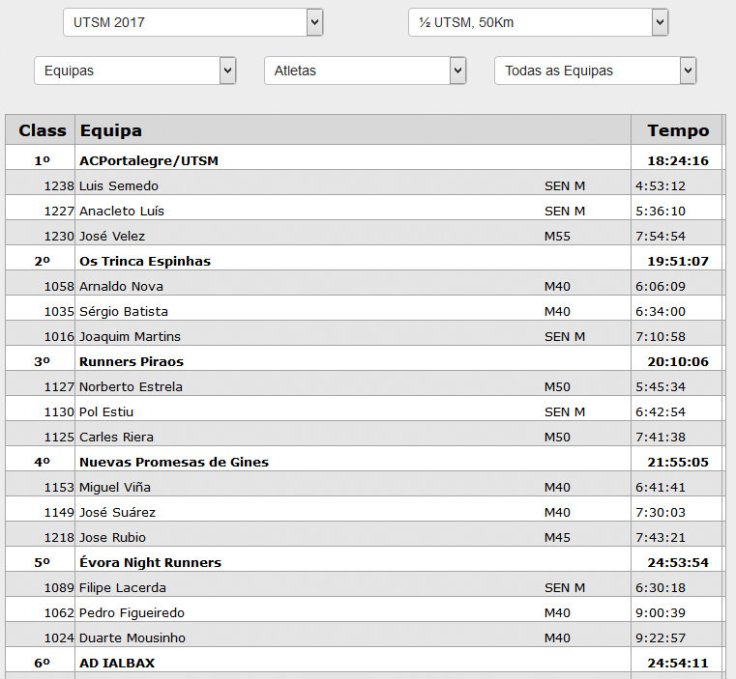
Task: Click the Évora Night Runners team
Action: click(x=150, y=562)
